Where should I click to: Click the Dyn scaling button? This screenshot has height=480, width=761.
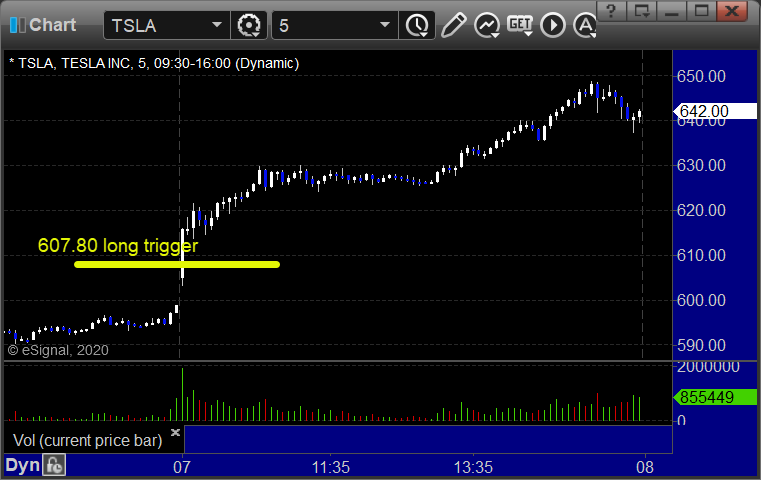[x=22, y=465]
